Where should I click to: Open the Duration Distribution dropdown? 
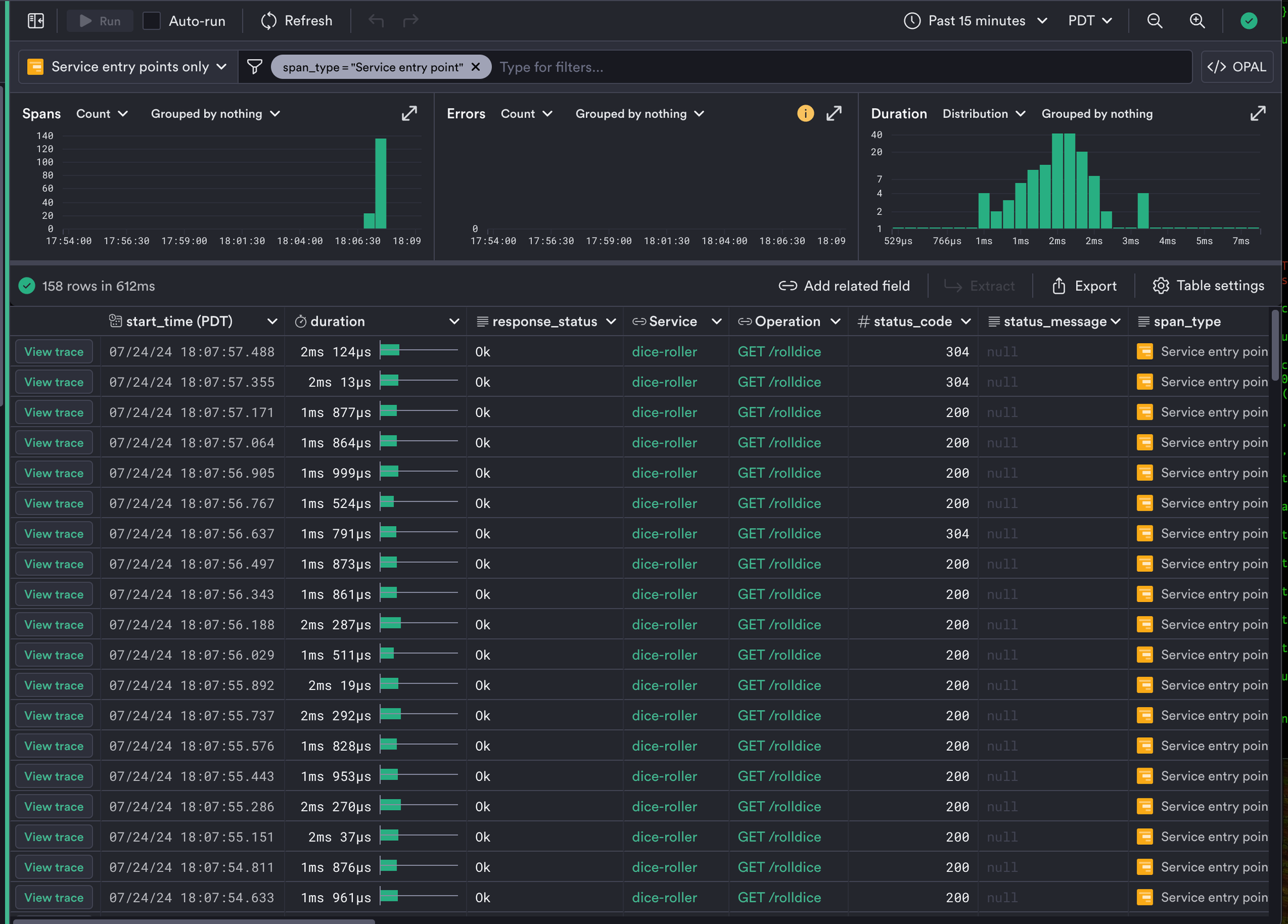pyautogui.click(x=984, y=113)
